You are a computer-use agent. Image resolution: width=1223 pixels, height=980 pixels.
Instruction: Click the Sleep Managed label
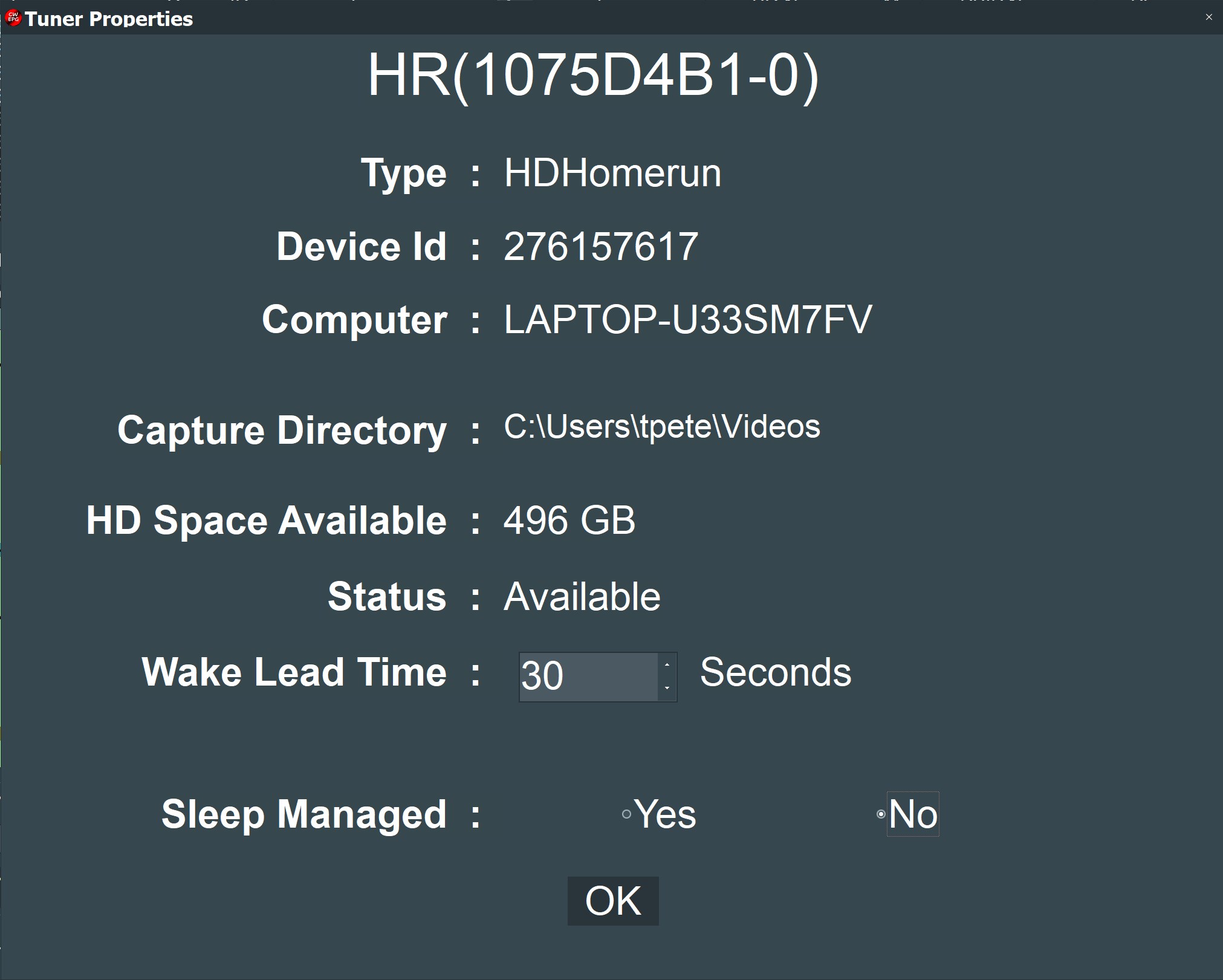[303, 814]
